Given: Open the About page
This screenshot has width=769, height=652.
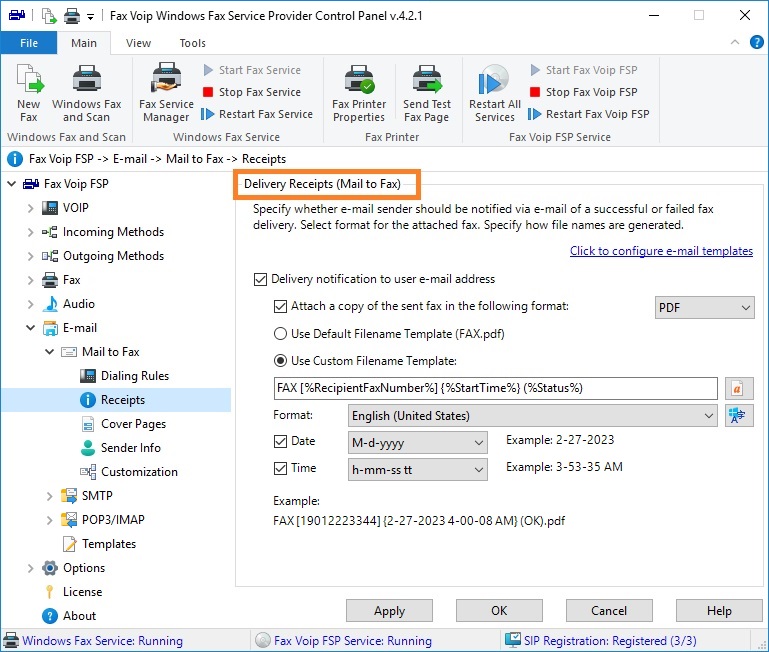Looking at the screenshot, I should (x=79, y=616).
